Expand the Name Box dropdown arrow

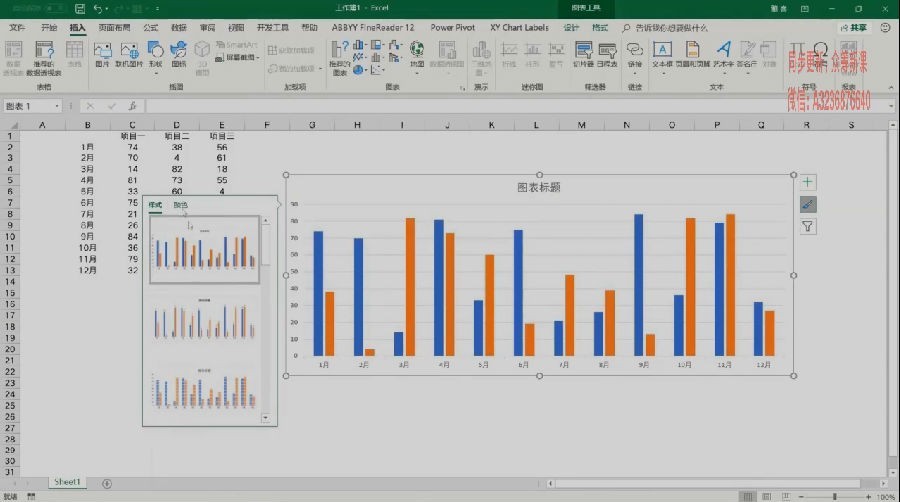click(x=57, y=106)
